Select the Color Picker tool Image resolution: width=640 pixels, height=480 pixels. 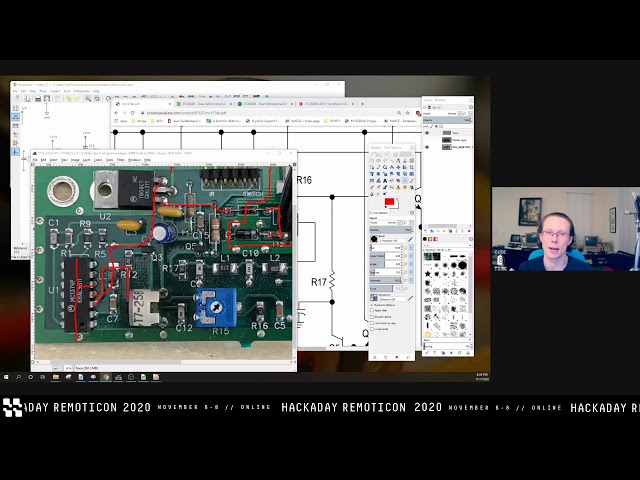click(x=378, y=167)
